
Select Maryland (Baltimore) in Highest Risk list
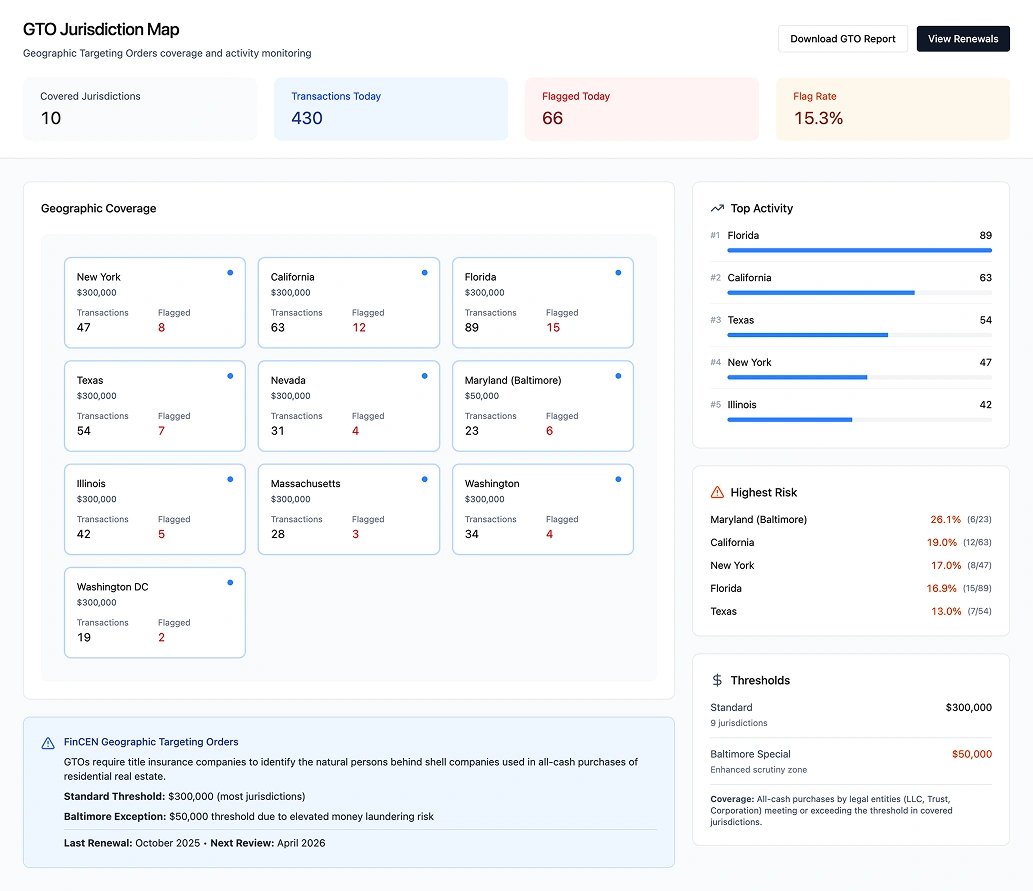coord(758,519)
